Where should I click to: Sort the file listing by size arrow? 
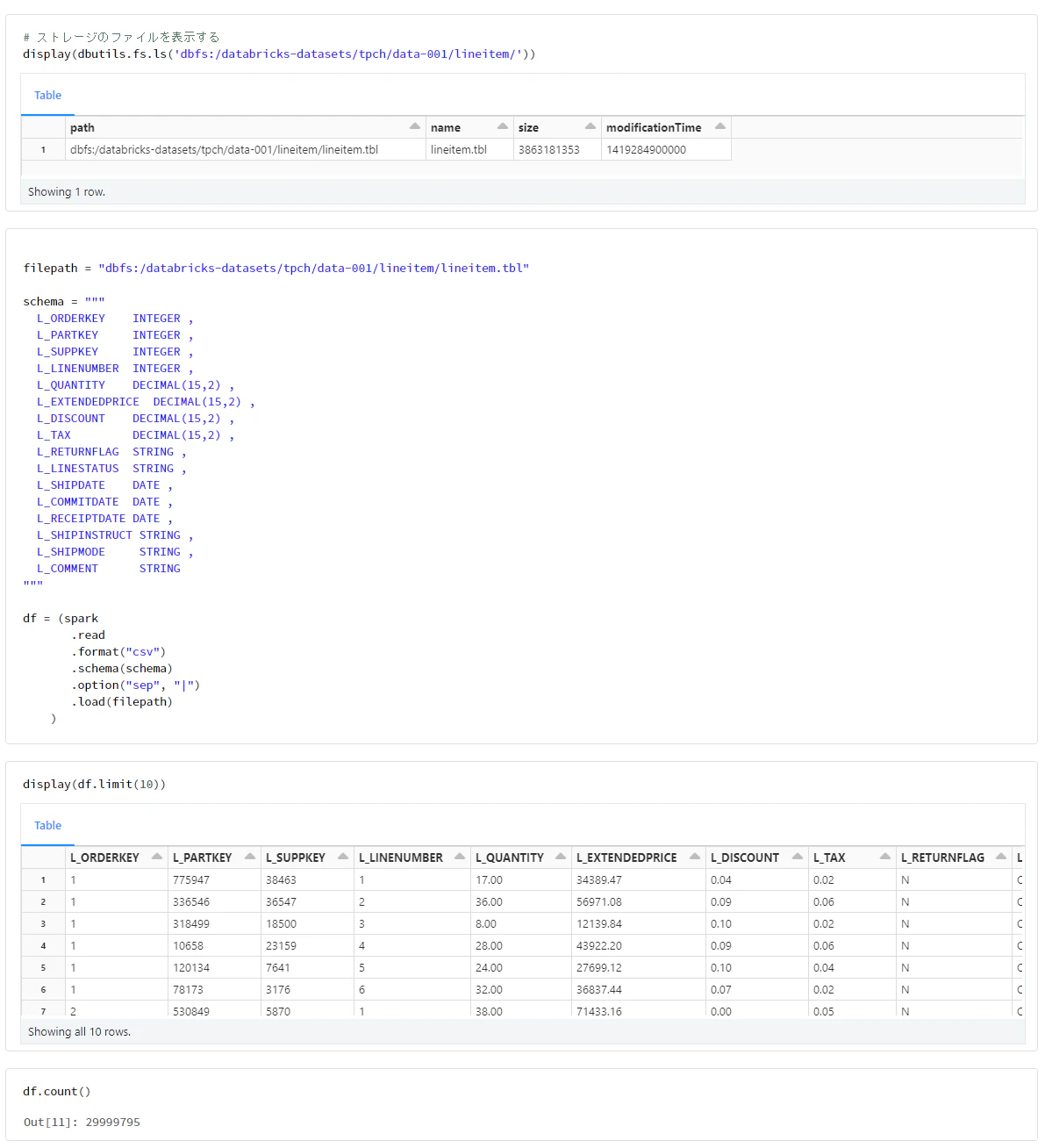[590, 126]
